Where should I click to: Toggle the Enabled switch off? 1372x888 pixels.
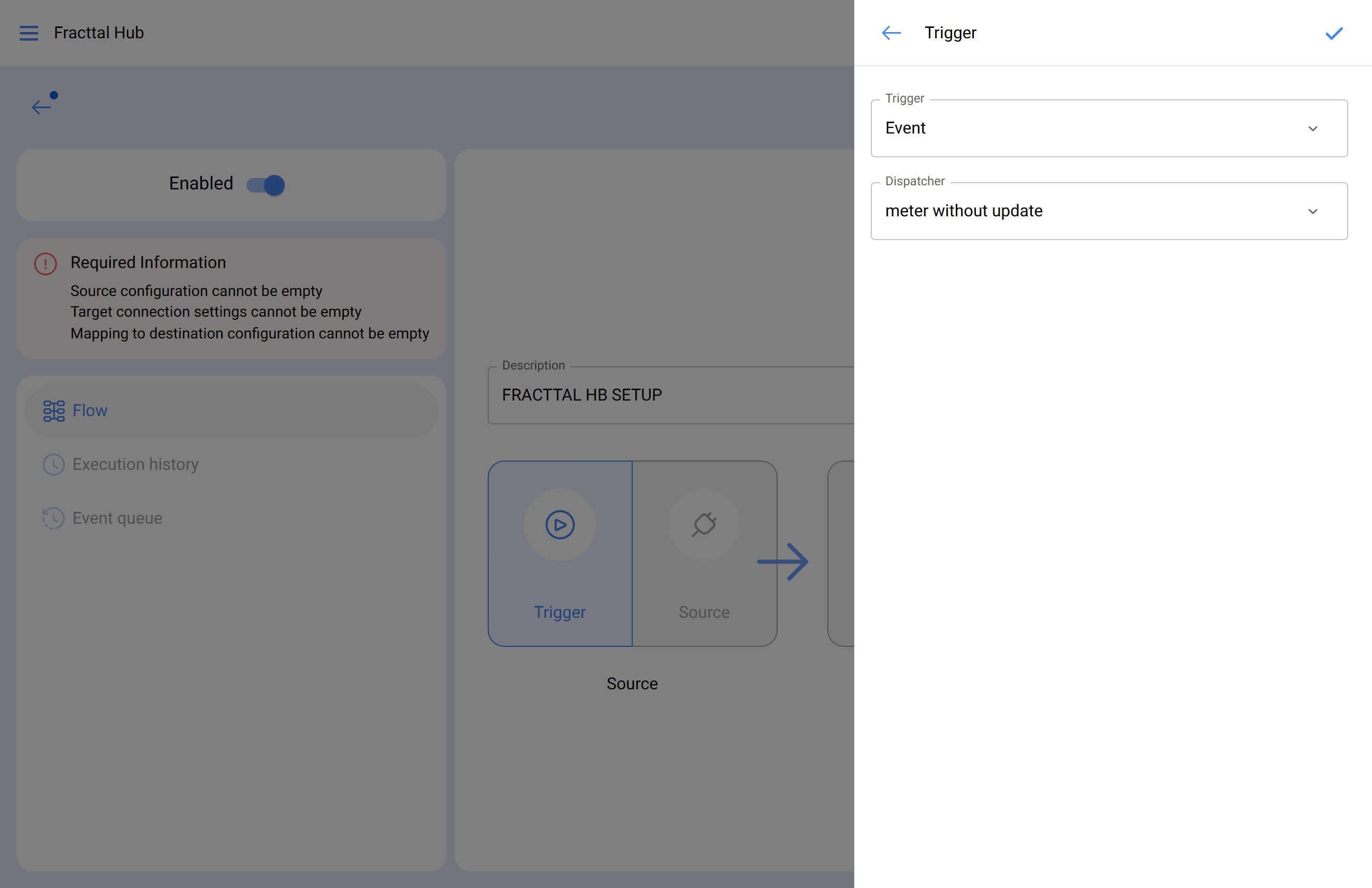266,185
